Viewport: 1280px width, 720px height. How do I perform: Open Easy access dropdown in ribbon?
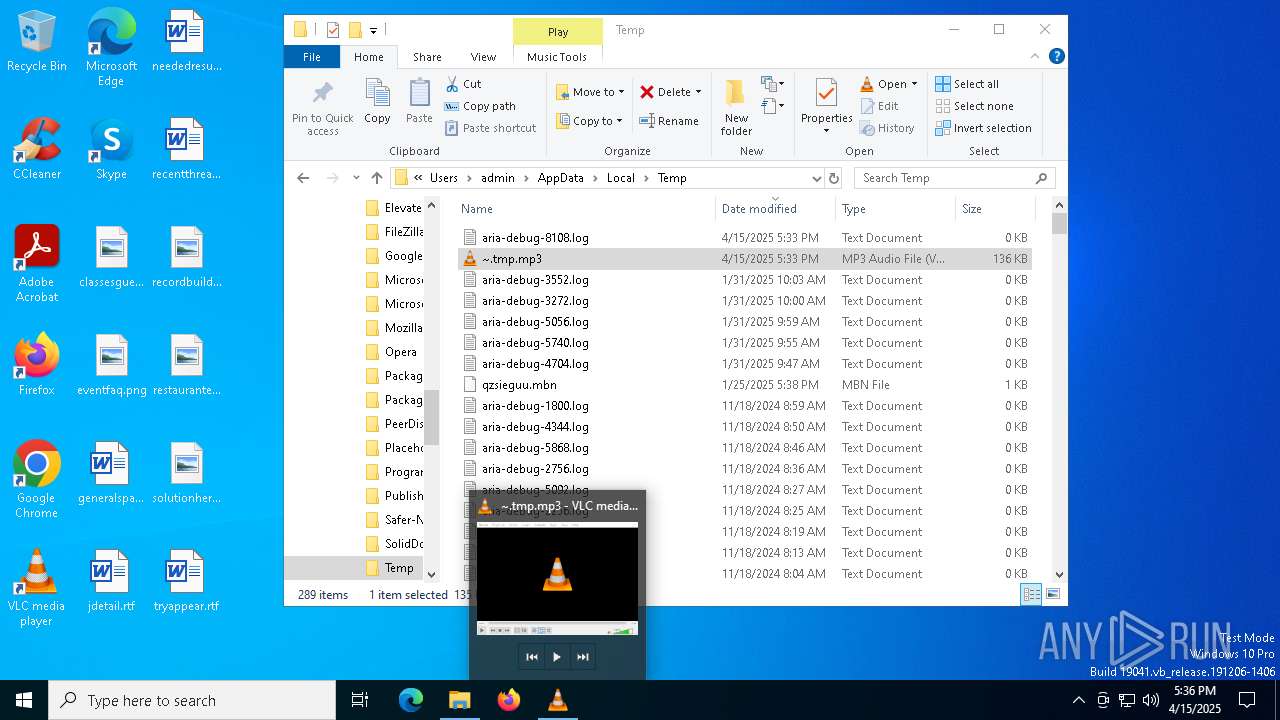click(x=773, y=106)
